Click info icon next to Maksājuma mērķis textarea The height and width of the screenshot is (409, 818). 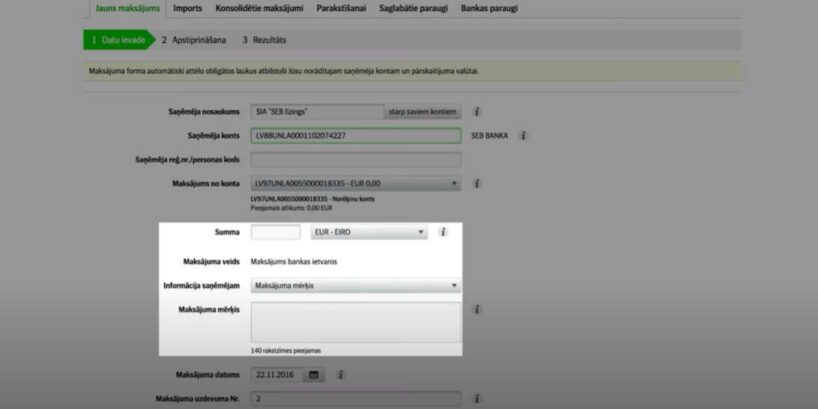[x=476, y=309]
